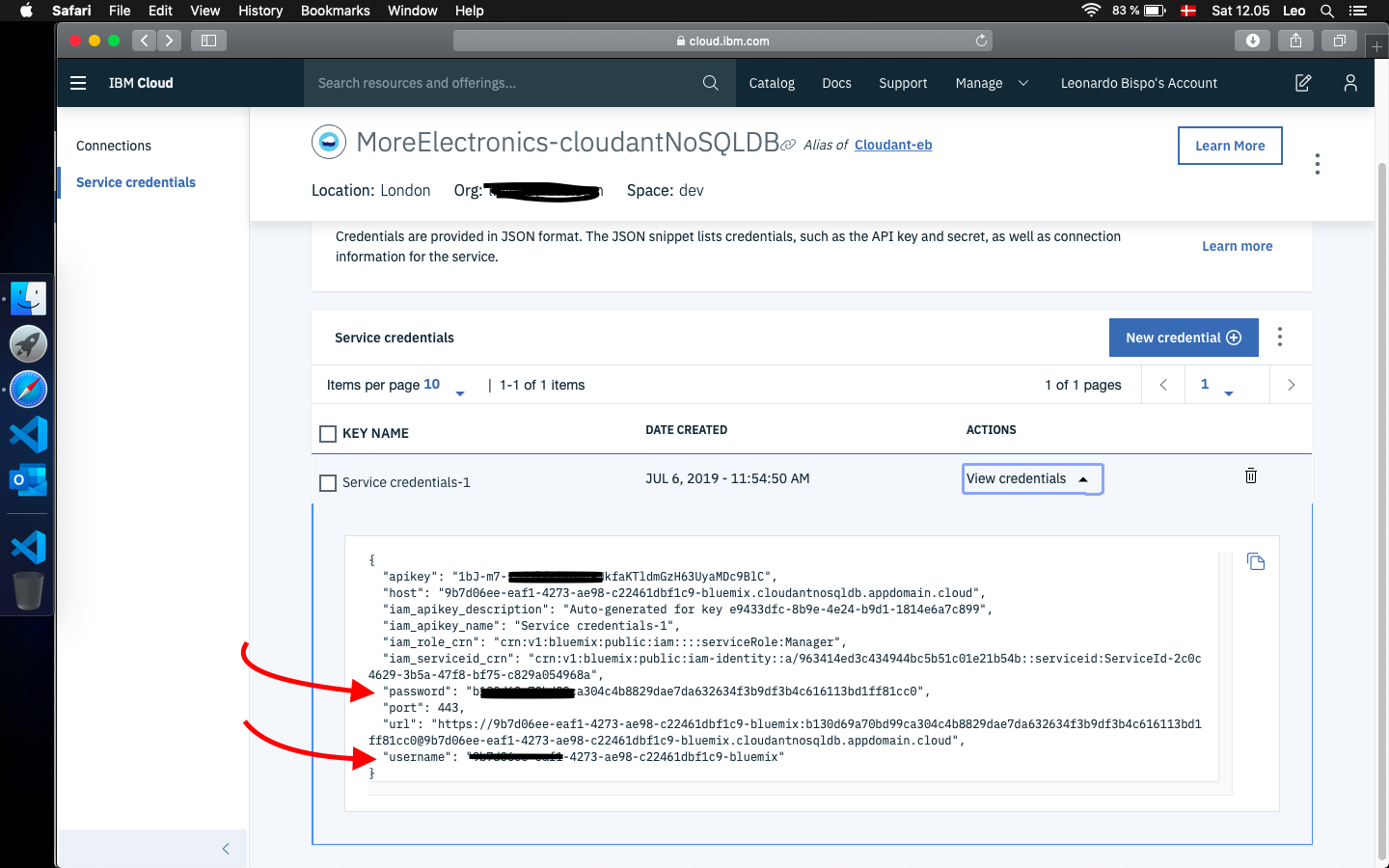Open Microsoft Outlook from the dock
1389x868 pixels.
[28, 480]
